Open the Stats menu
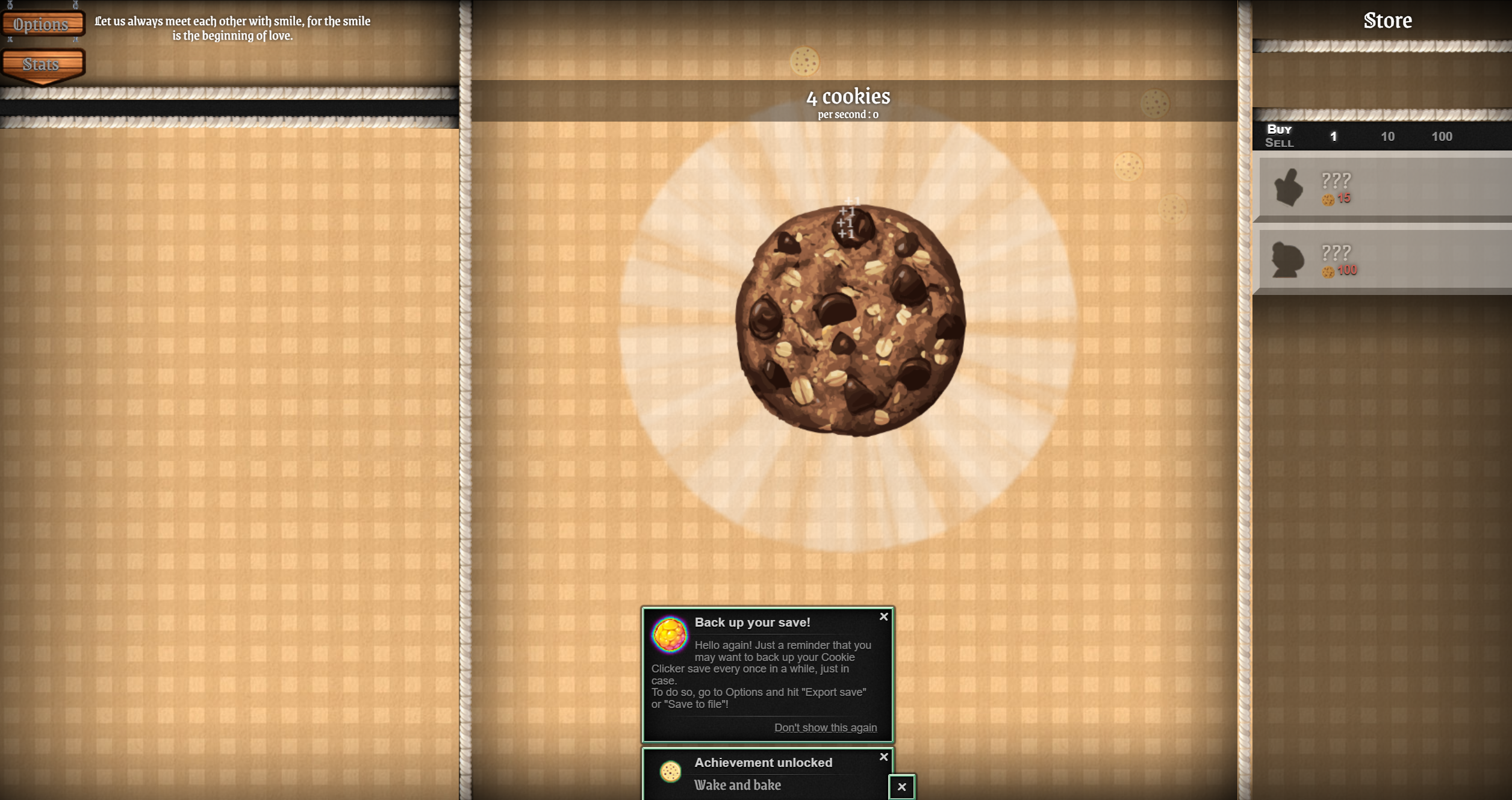 click(42, 64)
